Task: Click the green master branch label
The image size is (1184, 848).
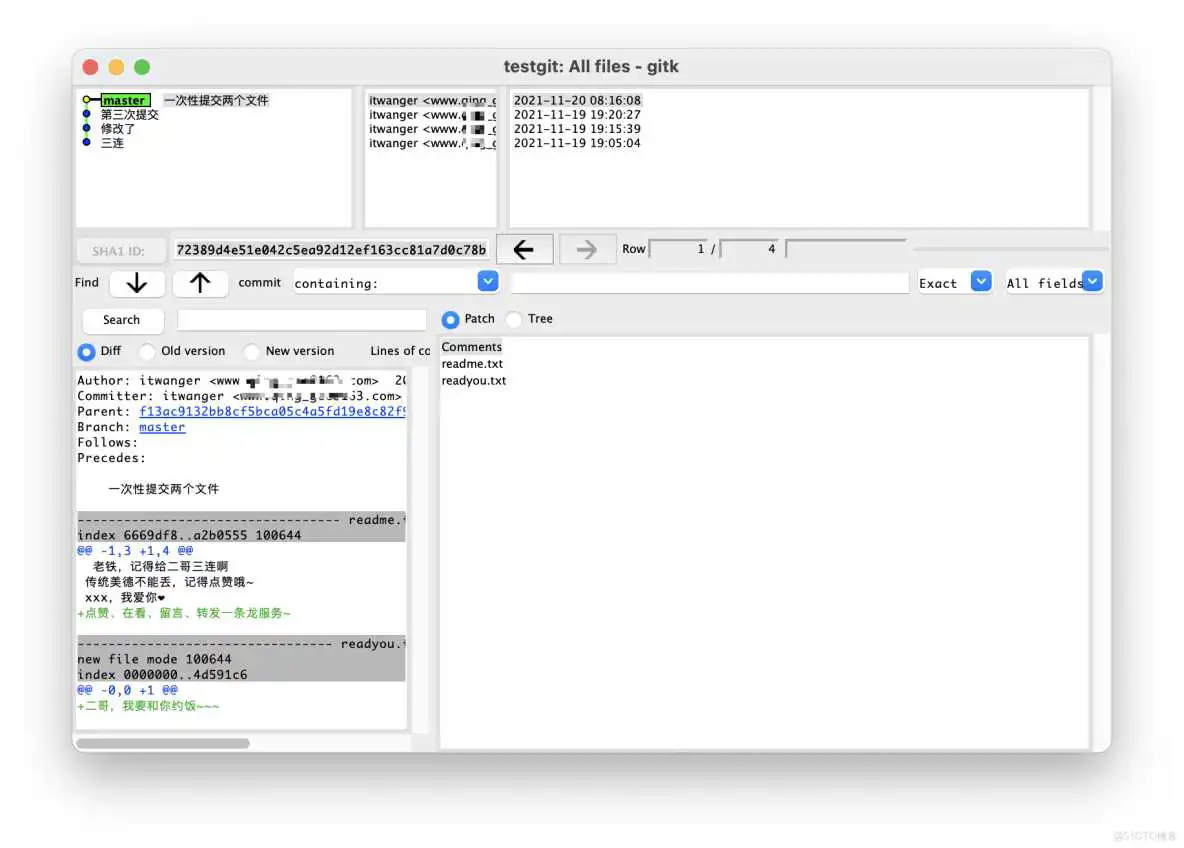Action: pyautogui.click(x=125, y=99)
